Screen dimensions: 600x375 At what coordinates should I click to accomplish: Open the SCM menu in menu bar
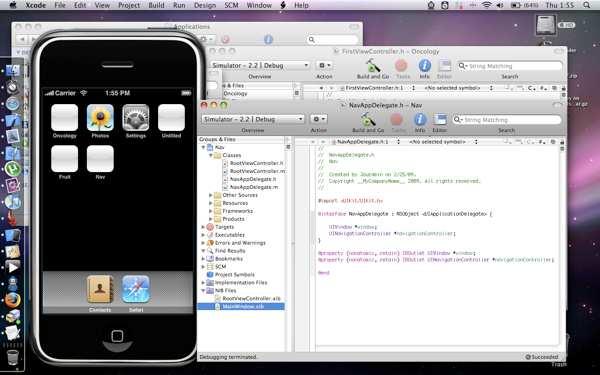(231, 5)
